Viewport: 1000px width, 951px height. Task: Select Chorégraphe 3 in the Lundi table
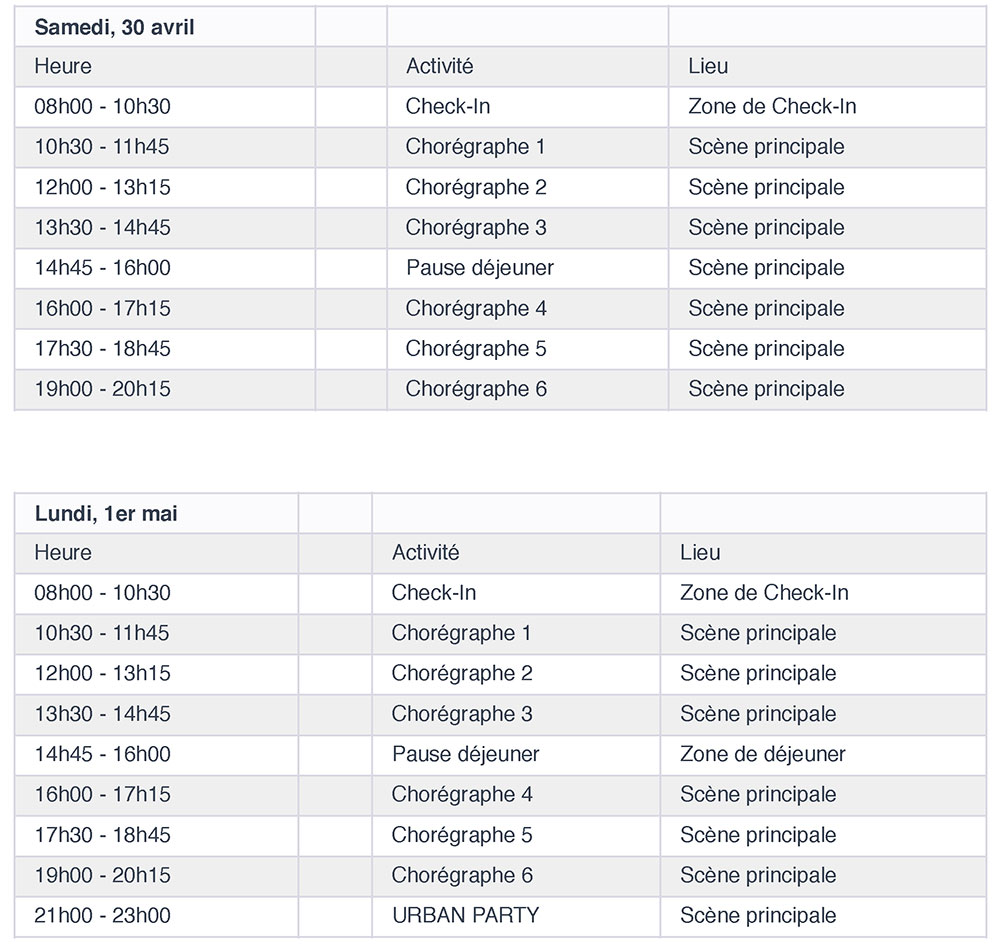click(462, 714)
